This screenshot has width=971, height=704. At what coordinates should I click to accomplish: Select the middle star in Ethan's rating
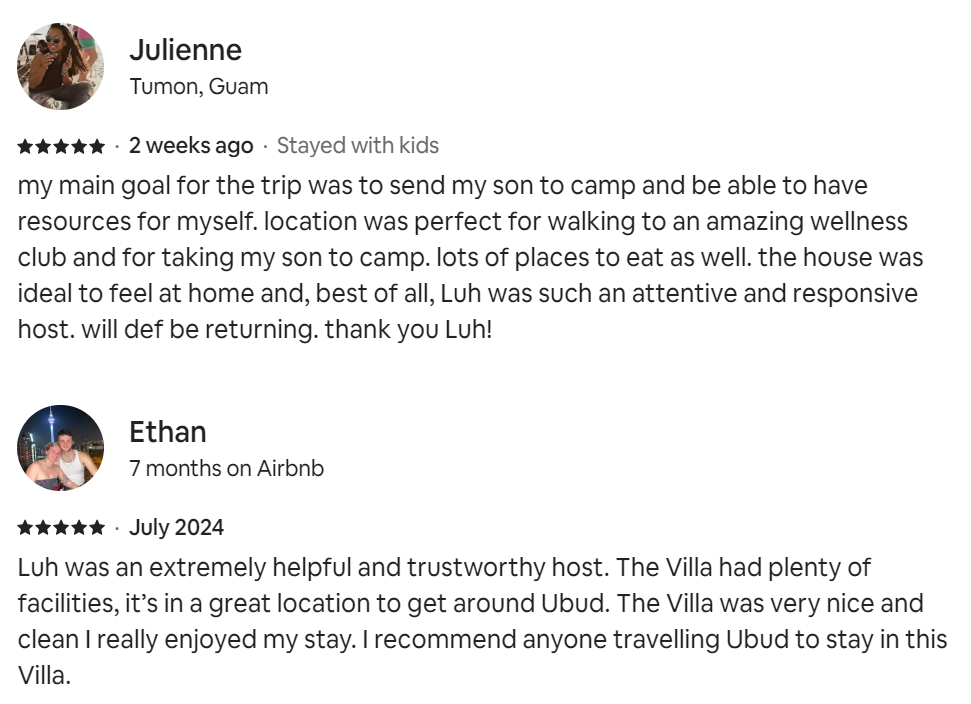[61, 528]
